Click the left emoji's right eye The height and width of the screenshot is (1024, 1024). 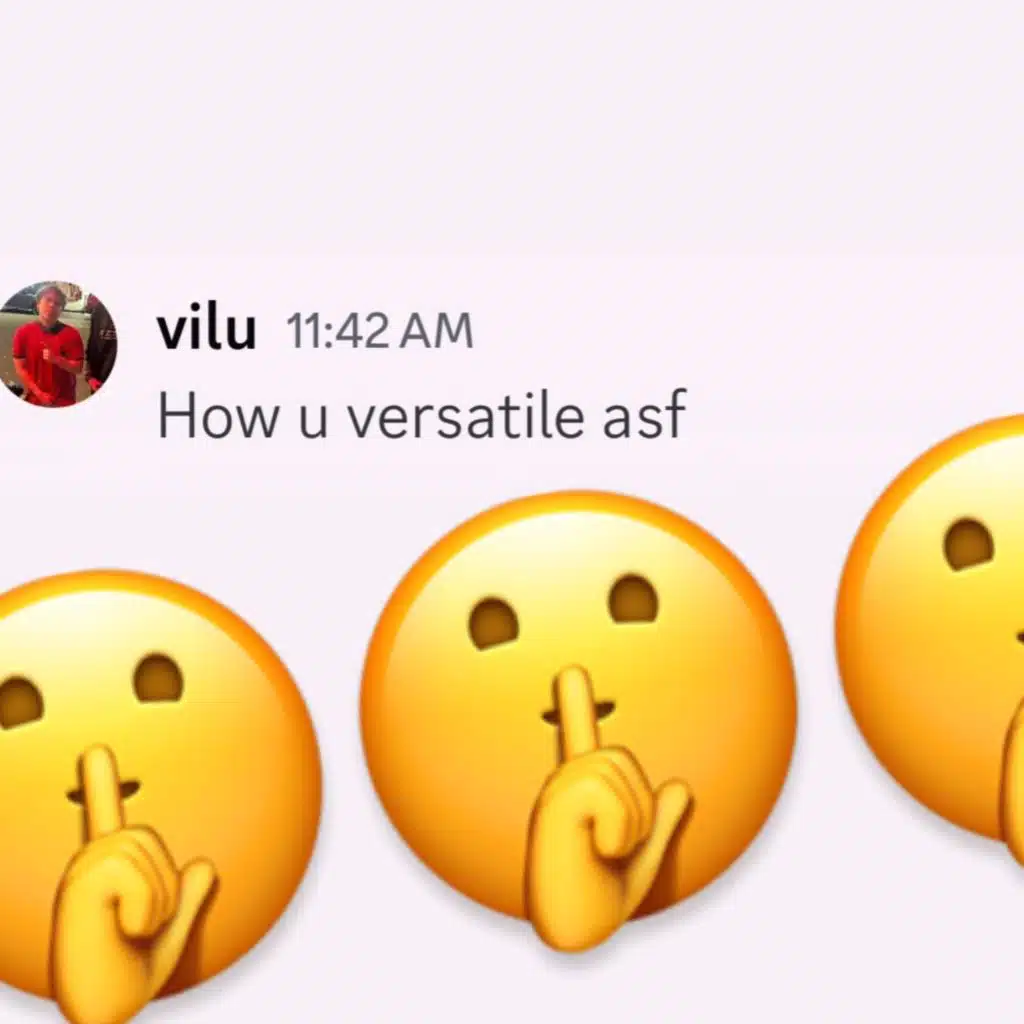(159, 679)
